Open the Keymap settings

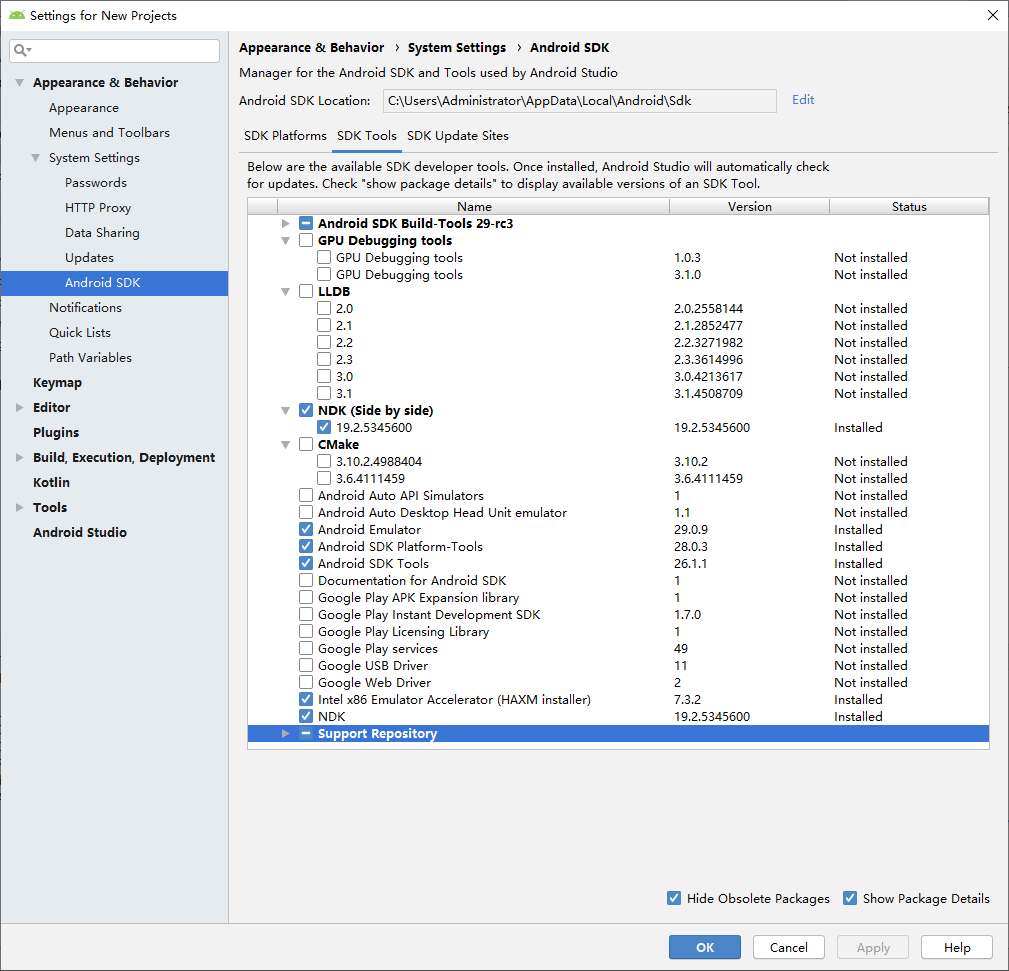(57, 382)
